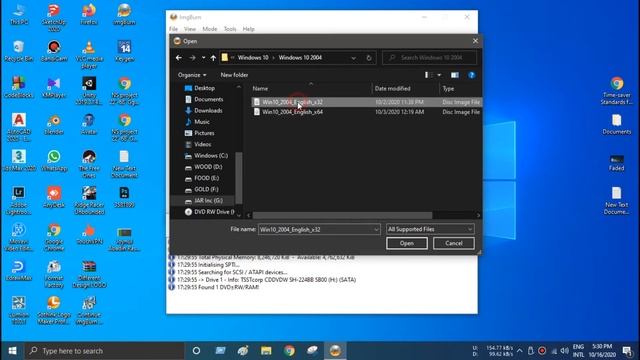Open the Cortana circle on taskbar
Screen dimensions: 640x360
click(196, 351)
